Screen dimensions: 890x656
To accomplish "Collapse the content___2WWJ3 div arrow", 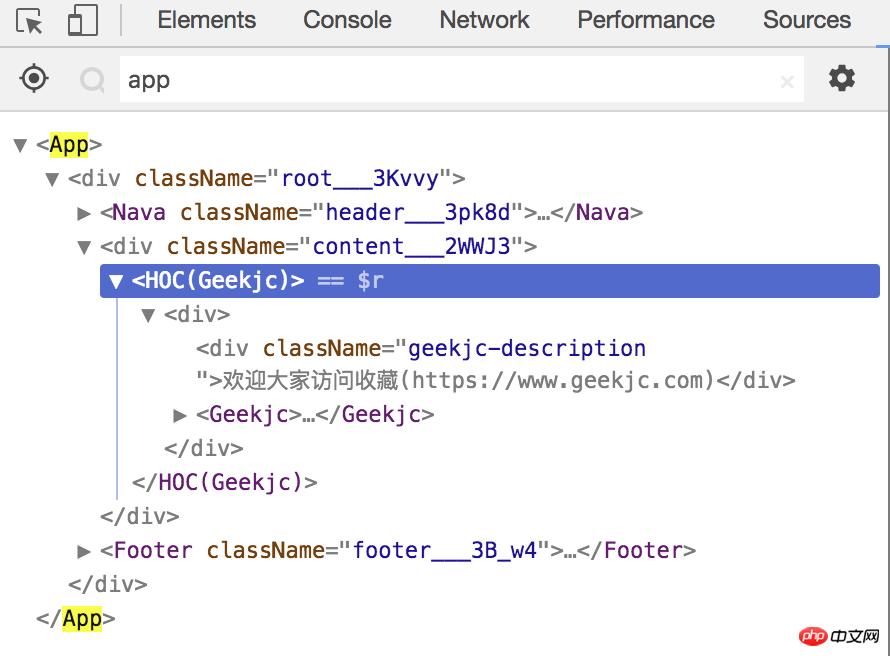I will [85, 247].
